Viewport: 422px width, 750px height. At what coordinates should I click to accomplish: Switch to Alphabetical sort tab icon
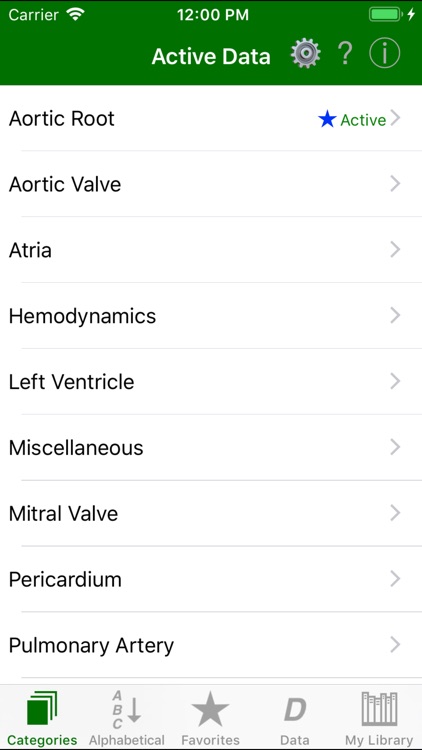tap(127, 708)
